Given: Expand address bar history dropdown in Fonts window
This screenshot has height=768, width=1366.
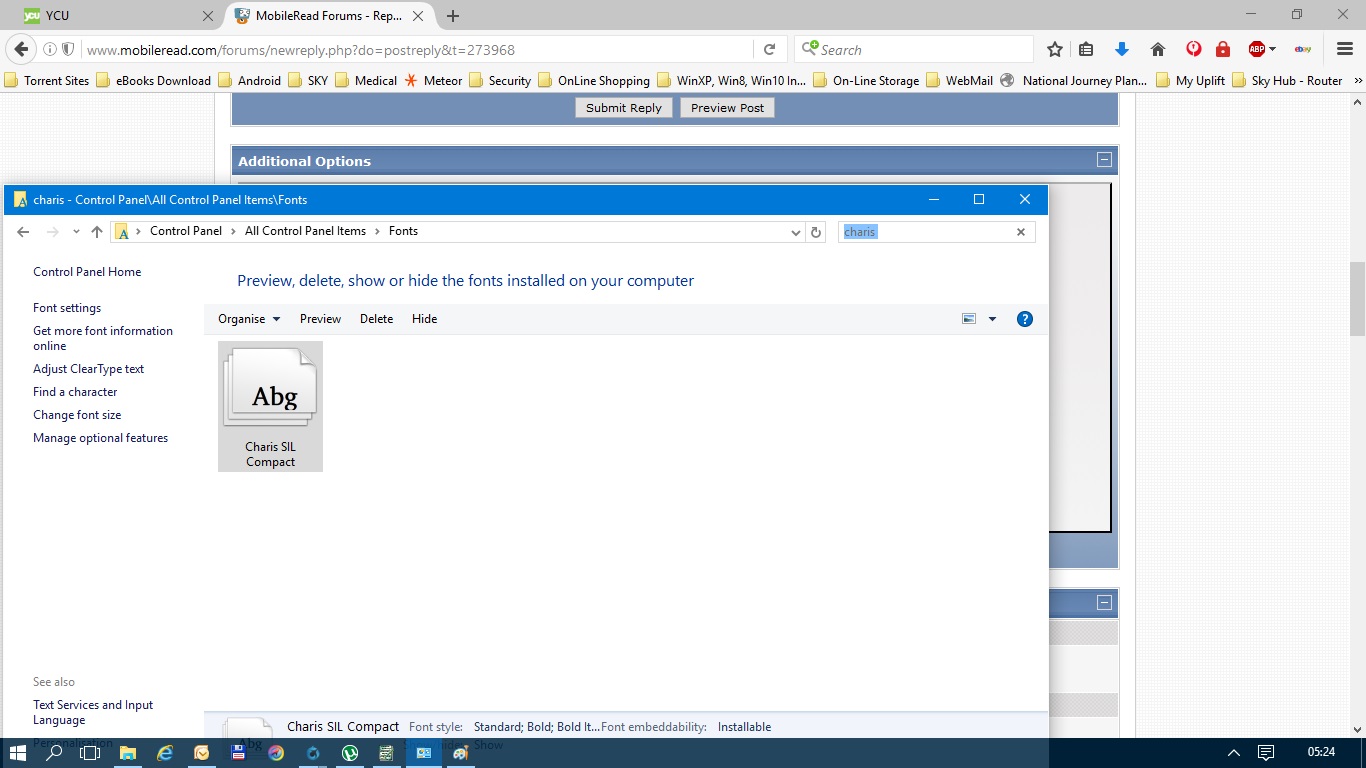Looking at the screenshot, I should click(x=796, y=232).
